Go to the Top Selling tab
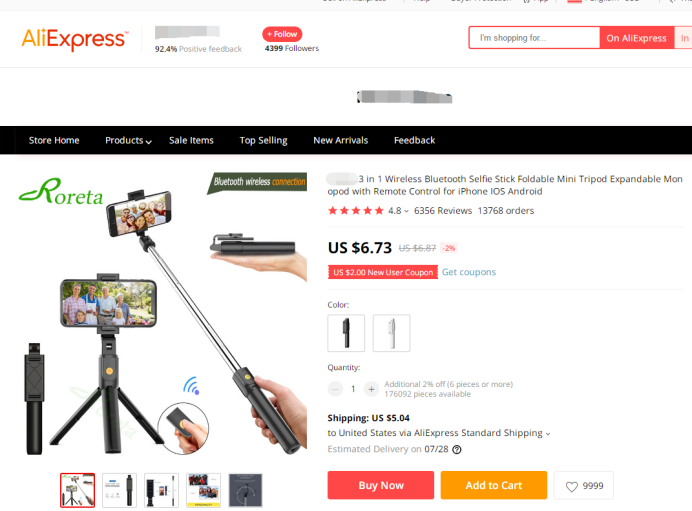The width and height of the screenshot is (692, 511). (263, 140)
